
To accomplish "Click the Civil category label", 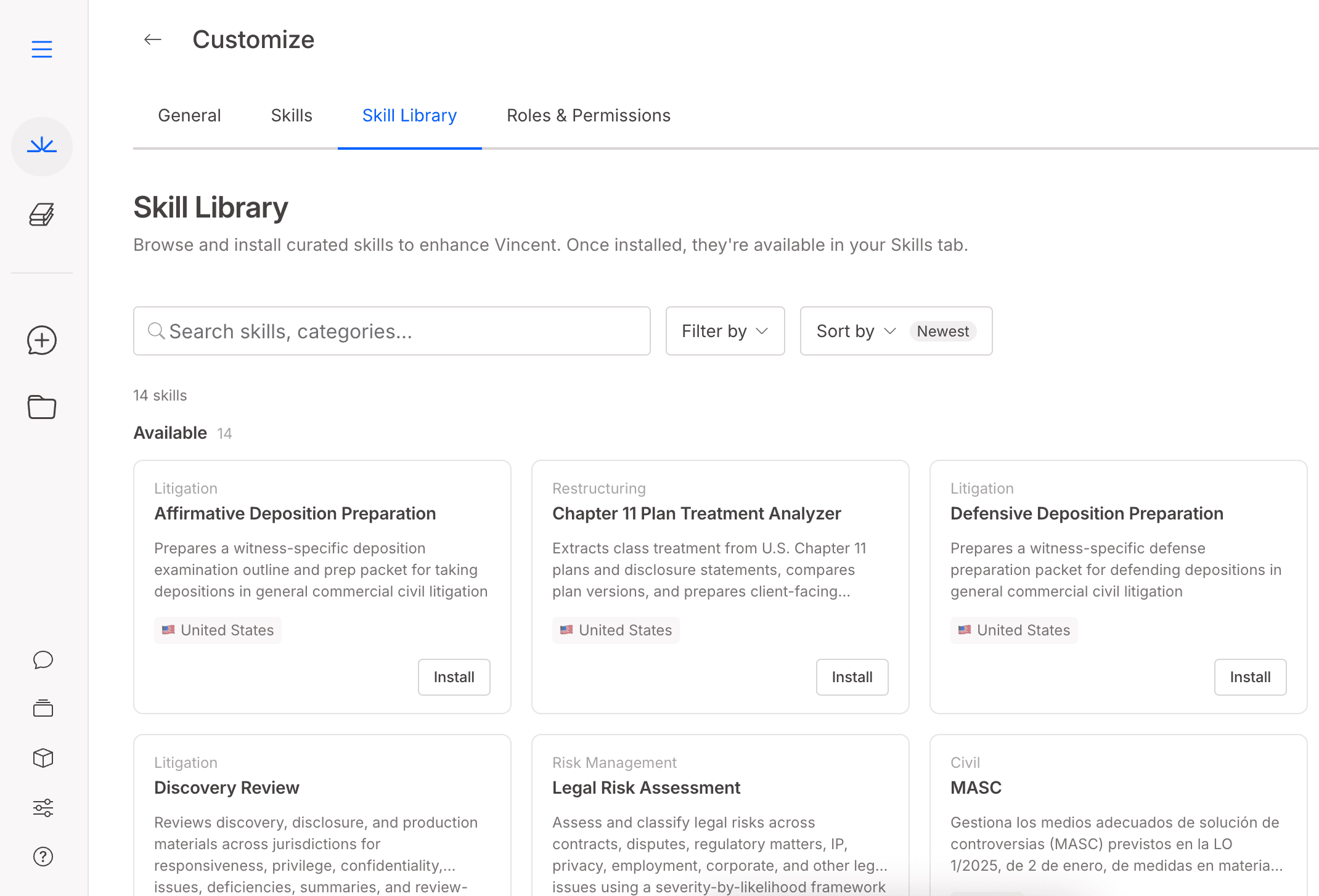I will coord(965,762).
